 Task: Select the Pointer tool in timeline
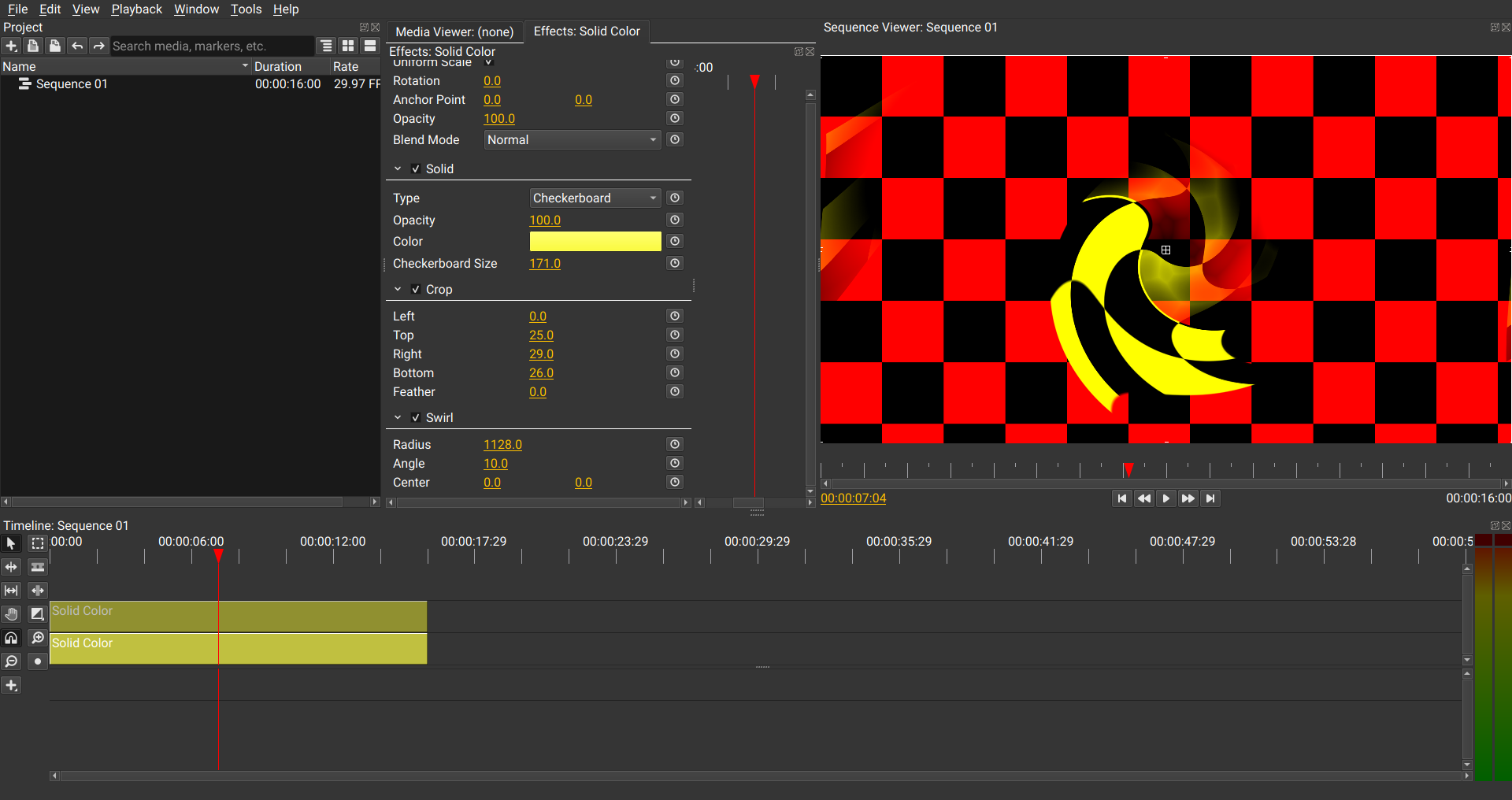[x=11, y=543]
